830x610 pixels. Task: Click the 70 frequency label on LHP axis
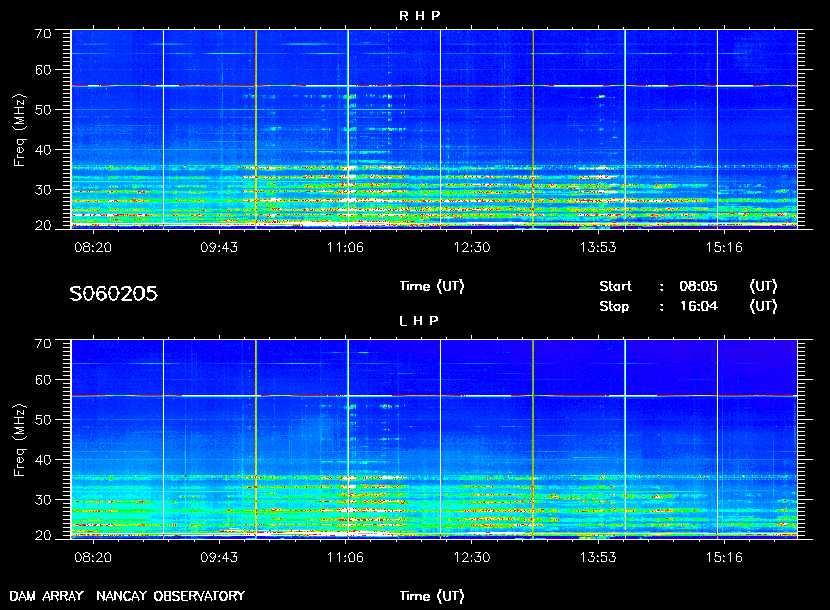[x=43, y=344]
